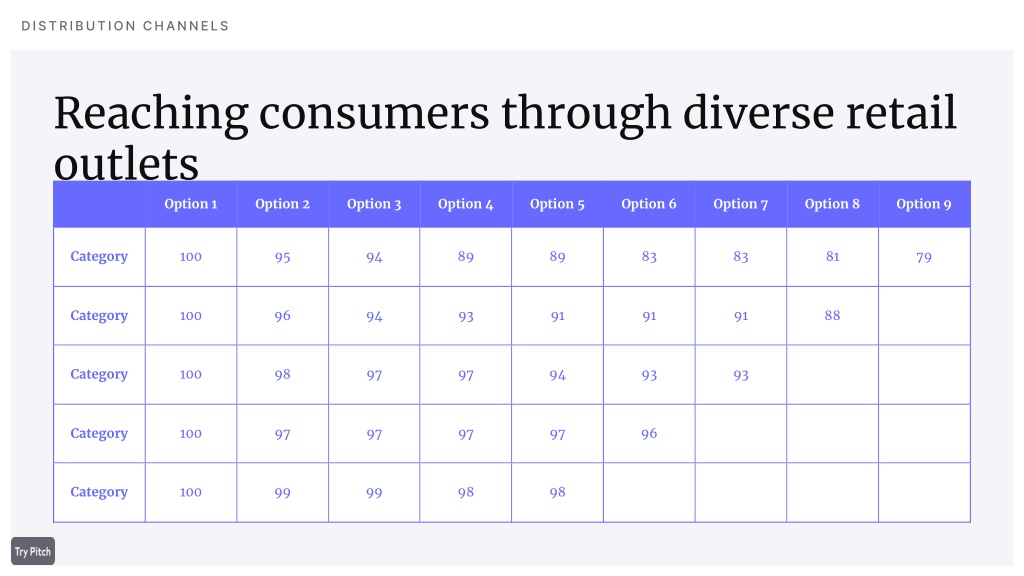Click the Option 7 header cell
Image resolution: width=1024 pixels, height=576 pixels.
[x=741, y=204]
